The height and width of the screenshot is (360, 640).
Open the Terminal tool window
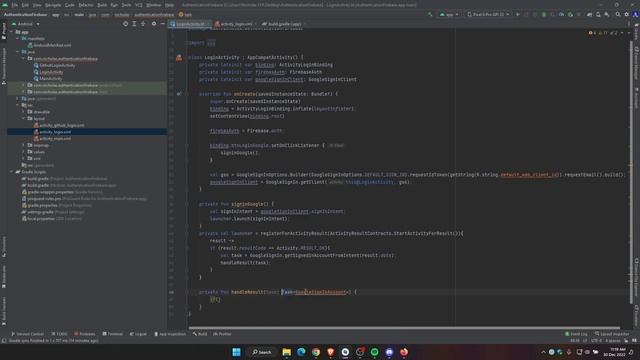pos(112,334)
